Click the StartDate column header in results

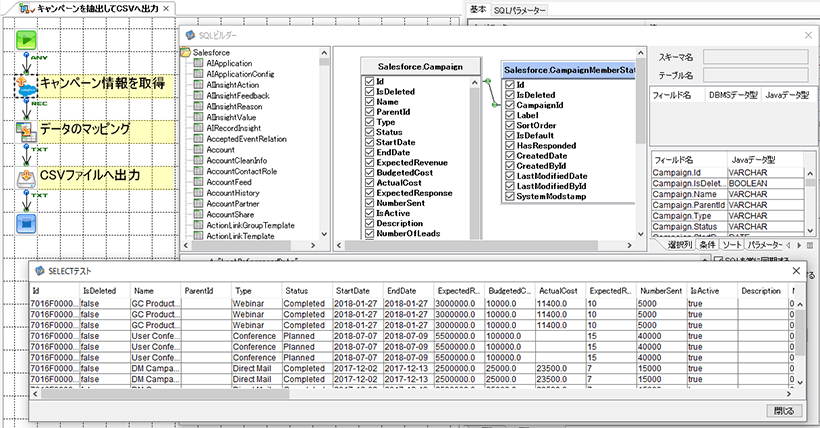click(x=358, y=291)
